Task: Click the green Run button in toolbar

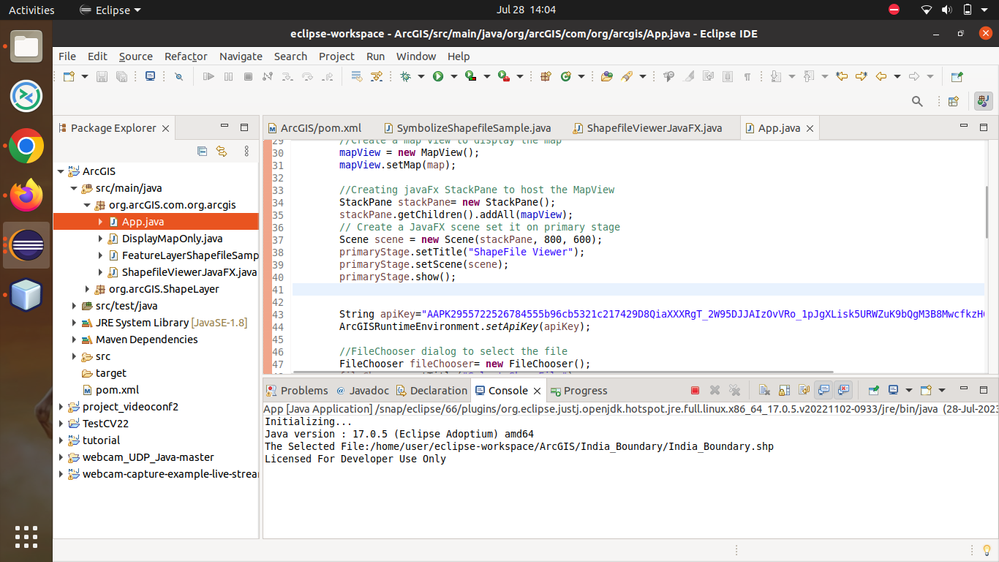Action: click(x=438, y=76)
